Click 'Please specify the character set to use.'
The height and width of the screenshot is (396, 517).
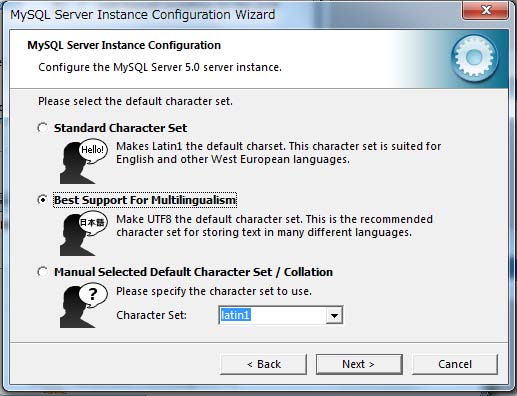[x=214, y=291]
